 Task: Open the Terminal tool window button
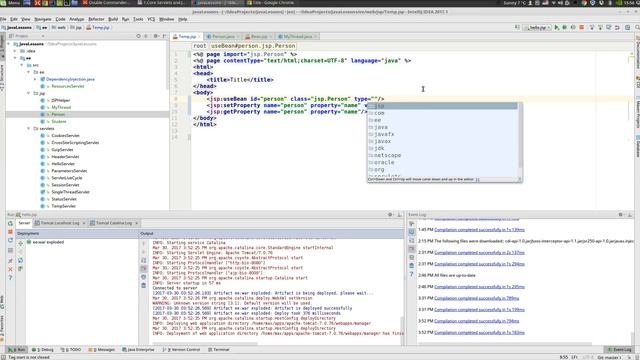click(x=219, y=350)
